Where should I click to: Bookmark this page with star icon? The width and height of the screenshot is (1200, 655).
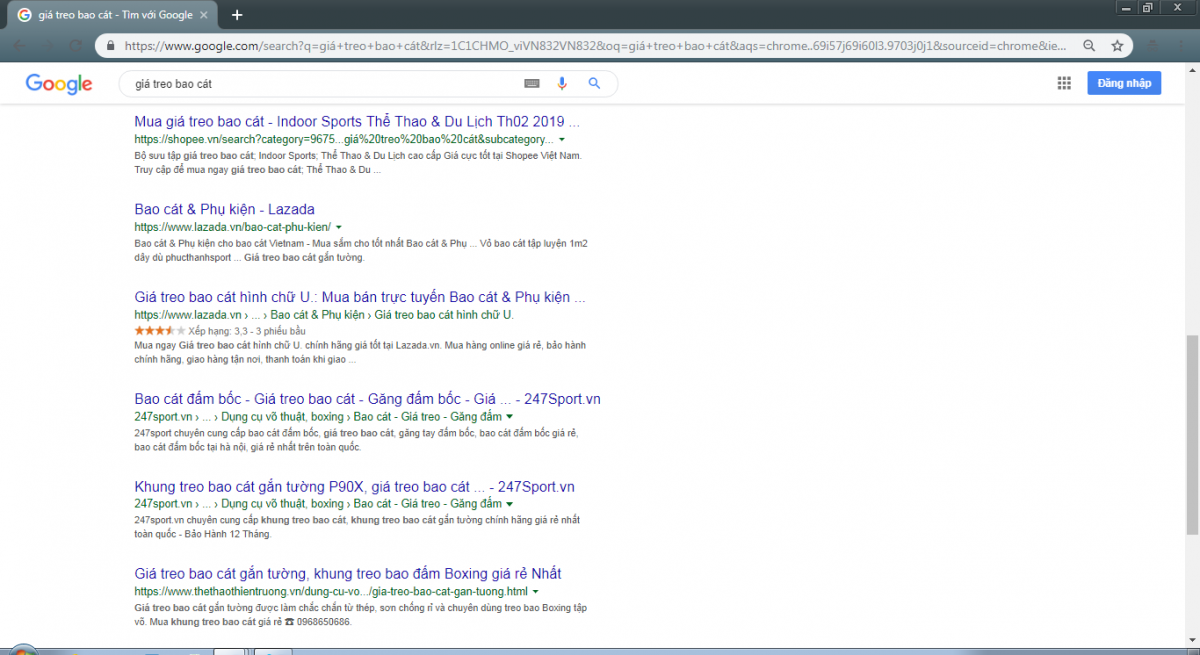click(x=1117, y=46)
